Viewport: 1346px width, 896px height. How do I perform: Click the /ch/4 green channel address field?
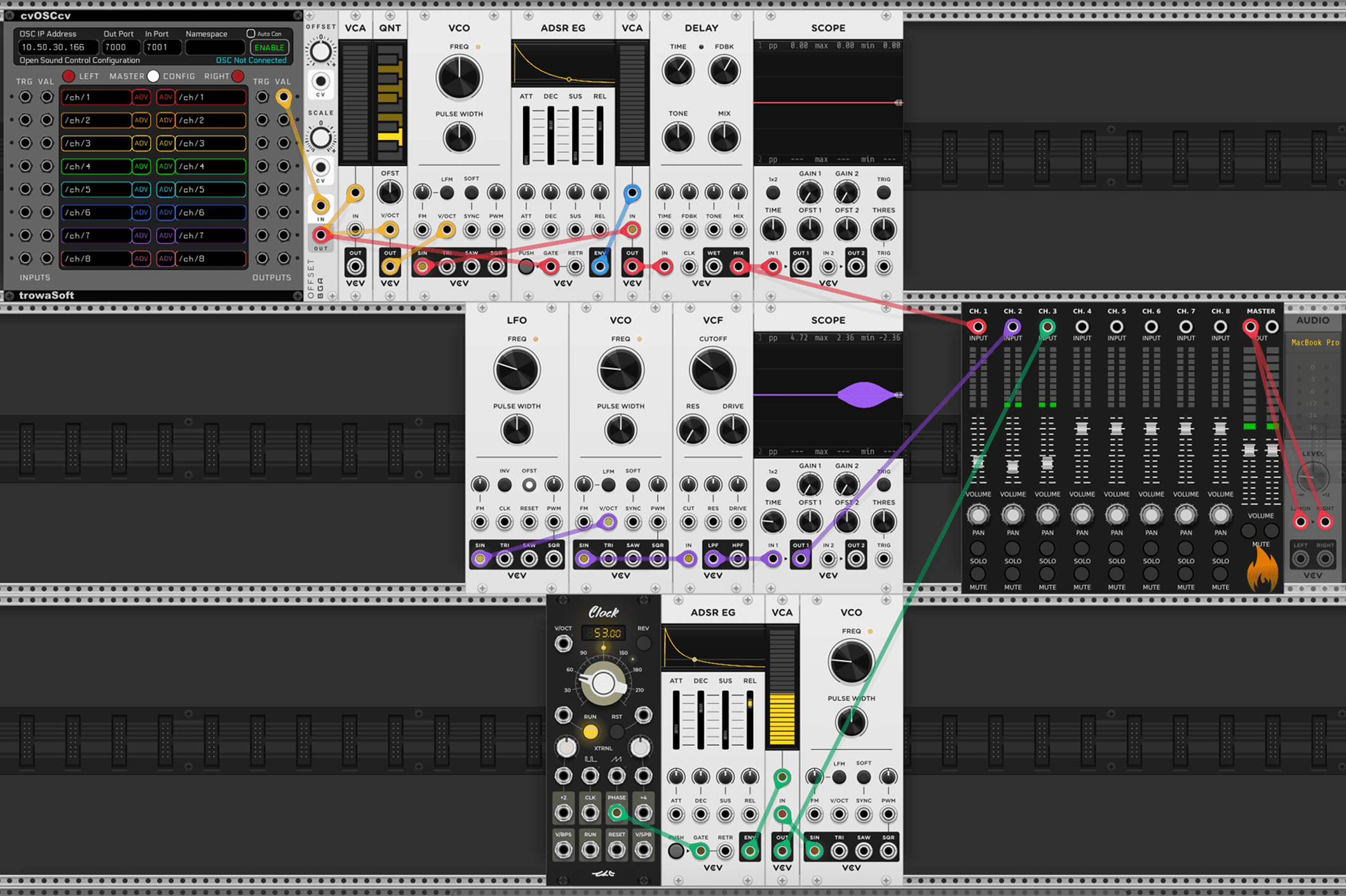[96, 166]
